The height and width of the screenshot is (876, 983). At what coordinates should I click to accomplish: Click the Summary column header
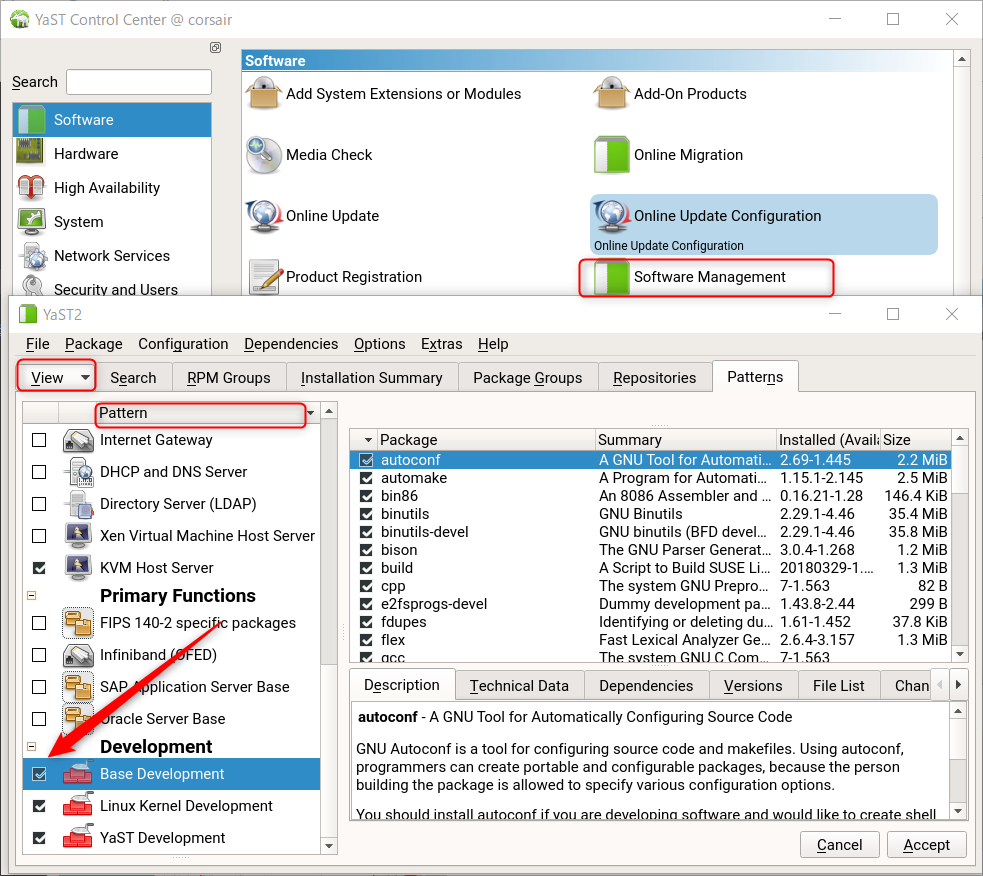[x=685, y=440]
